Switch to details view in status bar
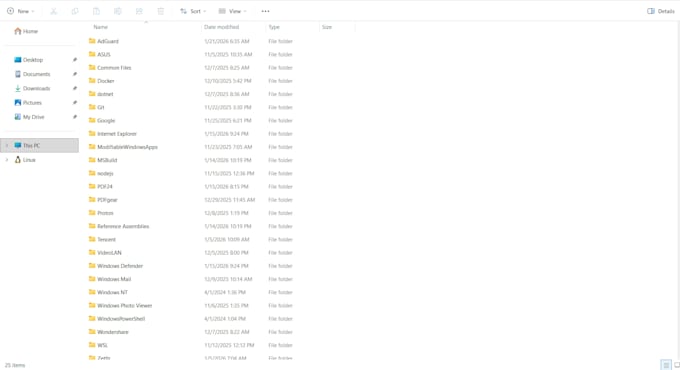The image size is (680, 370). point(666,365)
